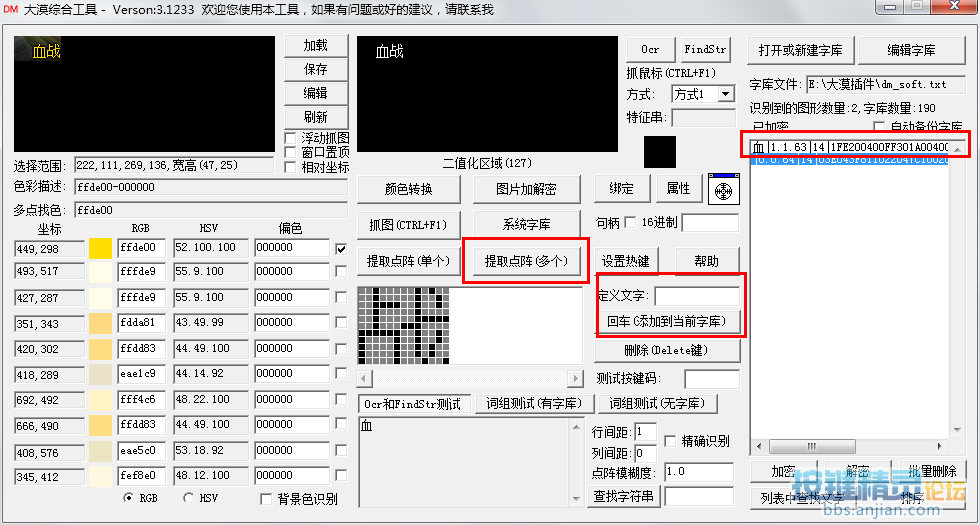Click the font list scroll-down arrow
The width and height of the screenshot is (980, 525).
click(958, 429)
